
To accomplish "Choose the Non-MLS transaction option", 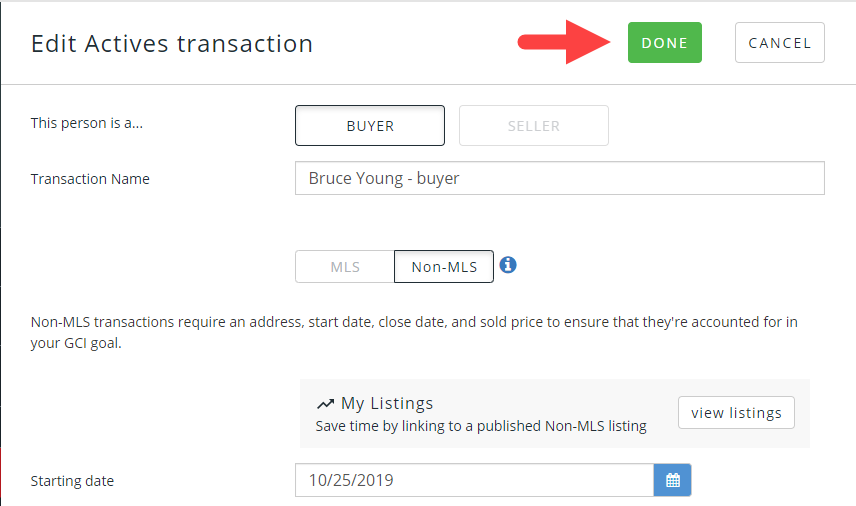I will point(444,266).
